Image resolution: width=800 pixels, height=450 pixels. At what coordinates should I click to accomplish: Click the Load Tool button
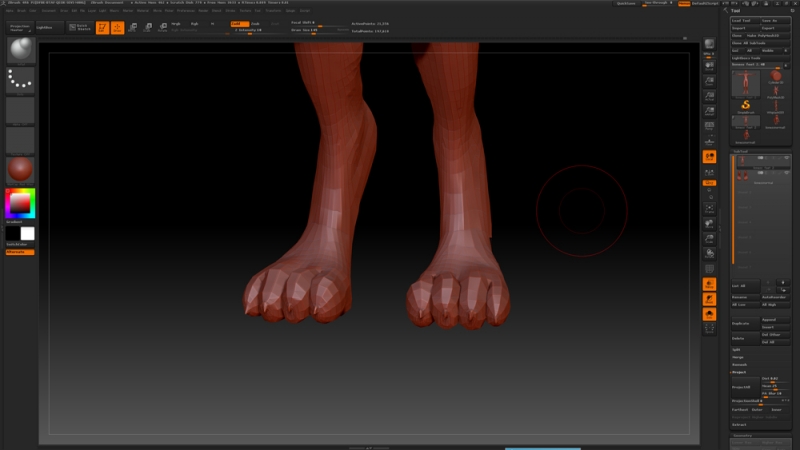(x=744, y=20)
